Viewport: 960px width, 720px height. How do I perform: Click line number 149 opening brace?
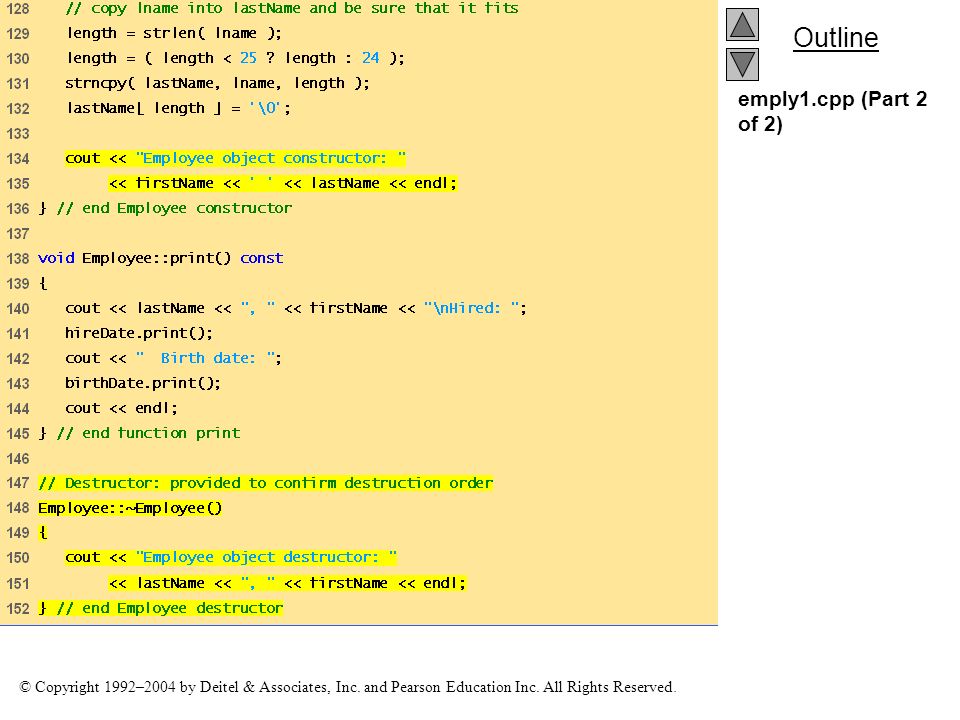(42, 533)
